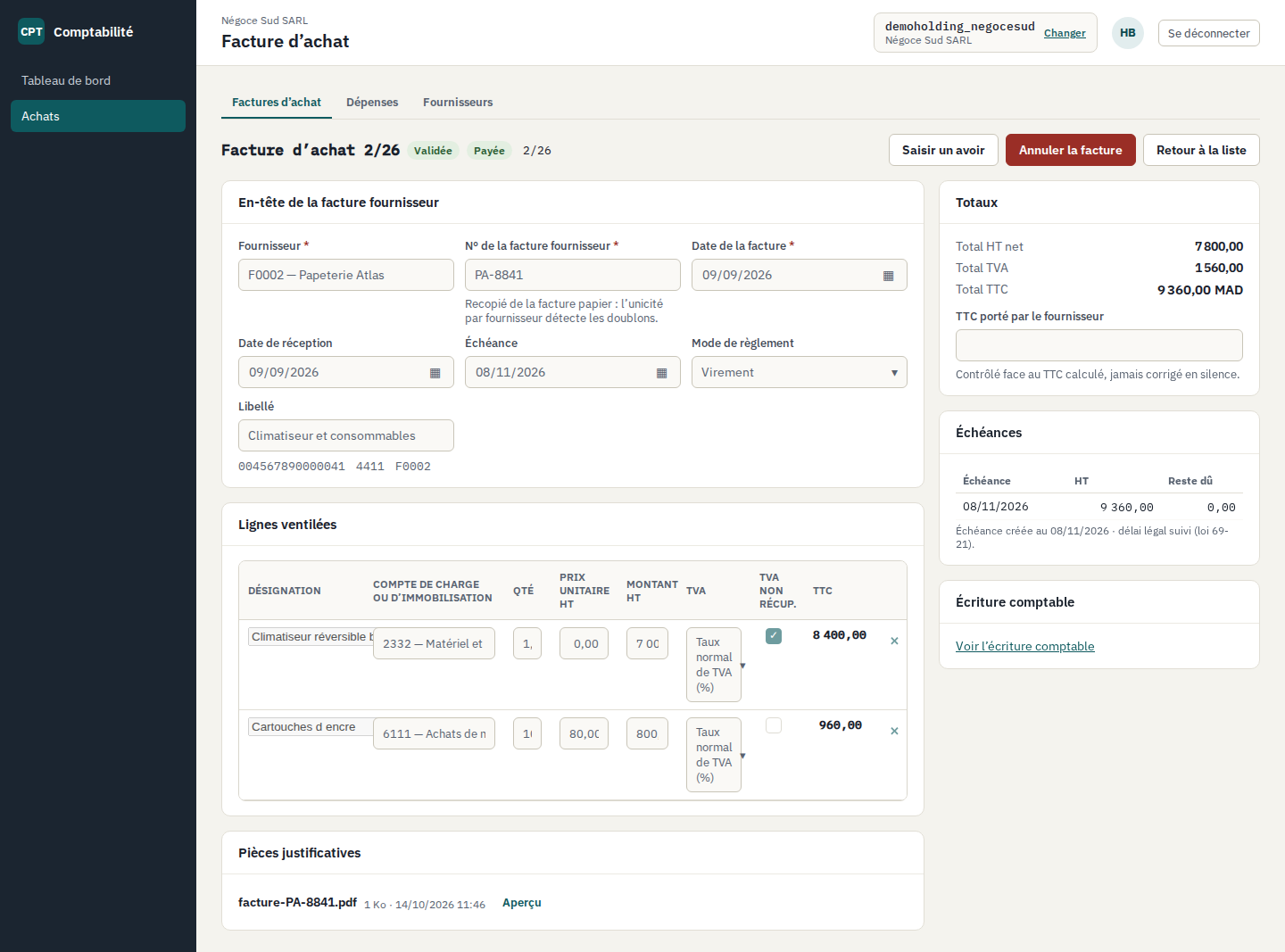Viewport: 1285px width, 952px height.
Task: Click the Payée status badge
Action: point(489,151)
